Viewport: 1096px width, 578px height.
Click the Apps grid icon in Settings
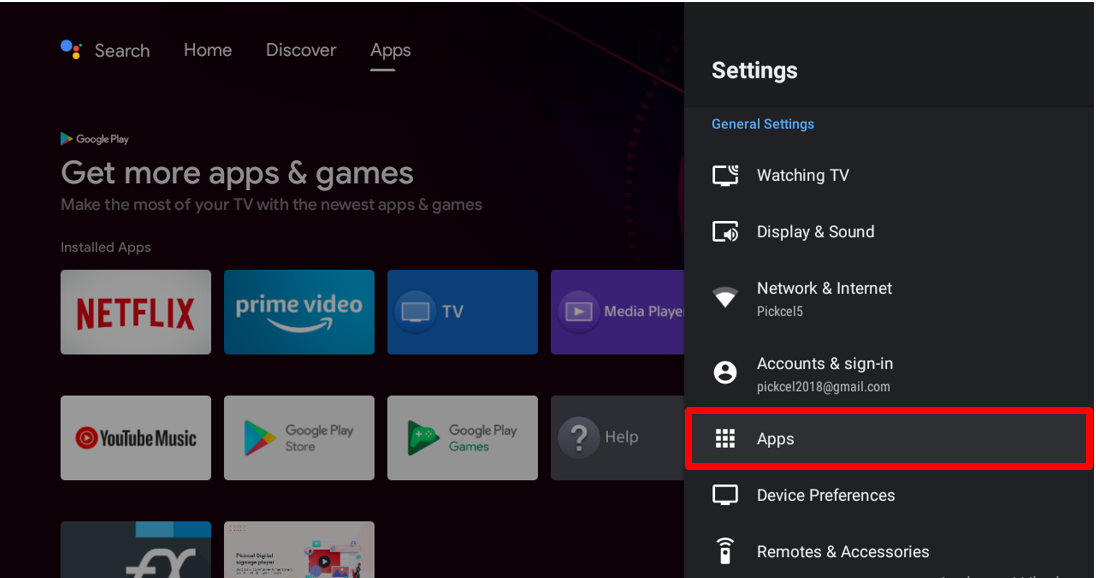[x=725, y=438]
